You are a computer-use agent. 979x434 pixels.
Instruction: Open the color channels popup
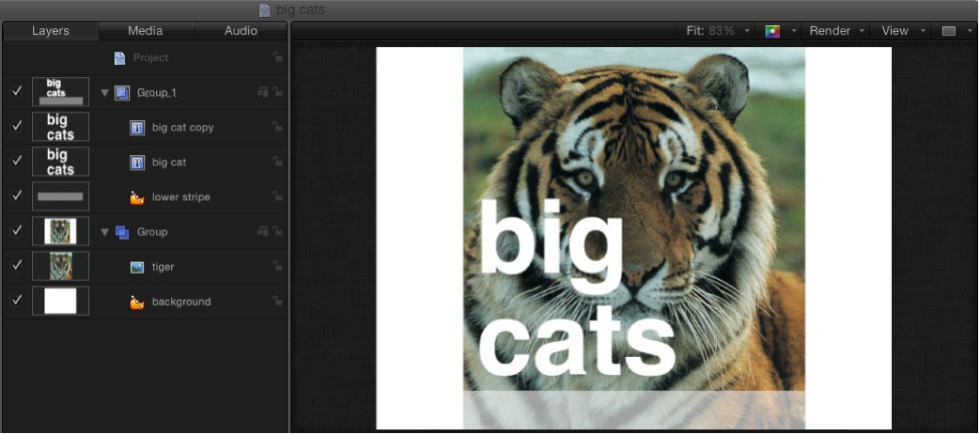[x=772, y=31]
